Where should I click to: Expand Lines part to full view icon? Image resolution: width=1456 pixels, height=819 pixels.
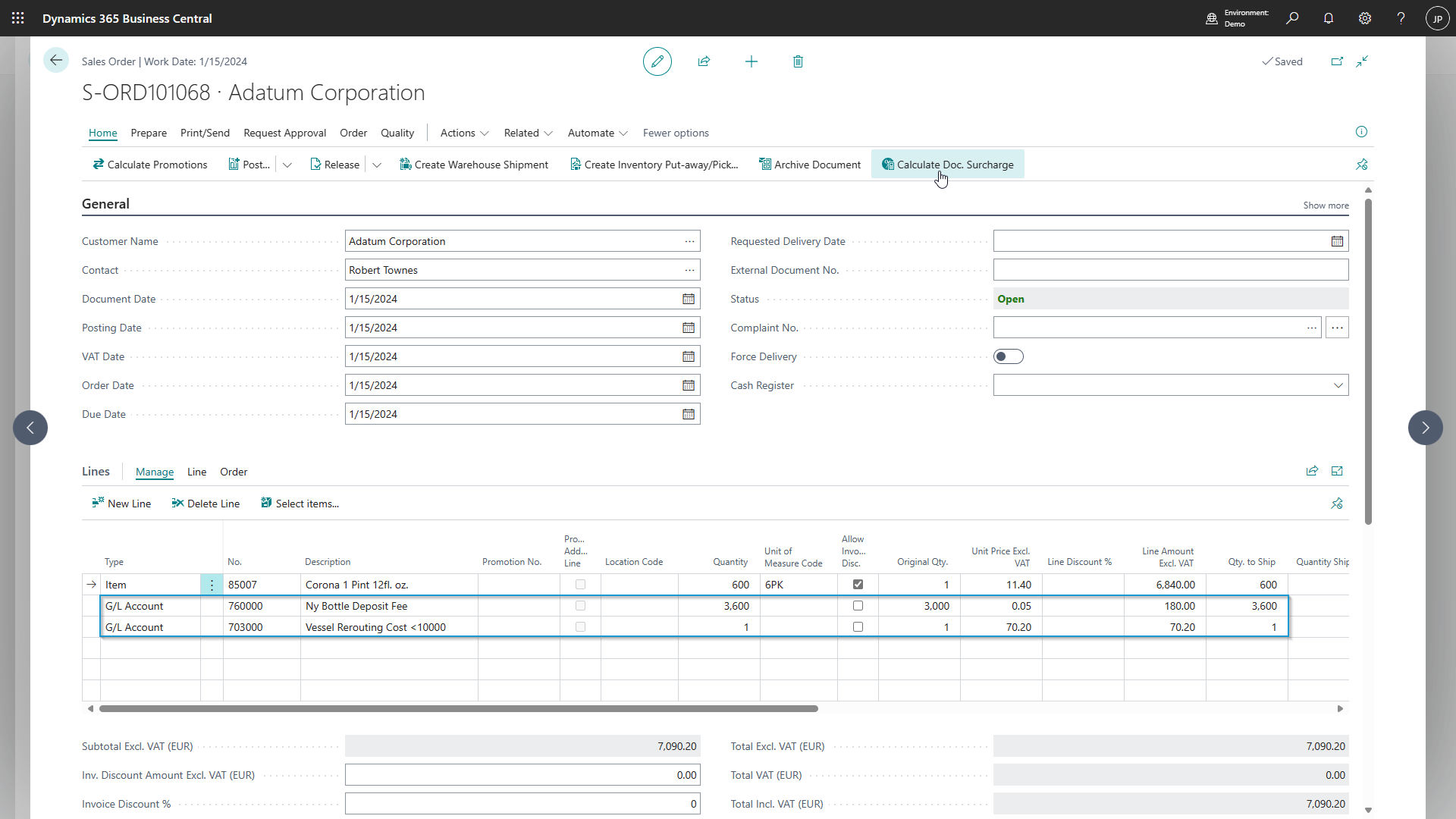1337,471
